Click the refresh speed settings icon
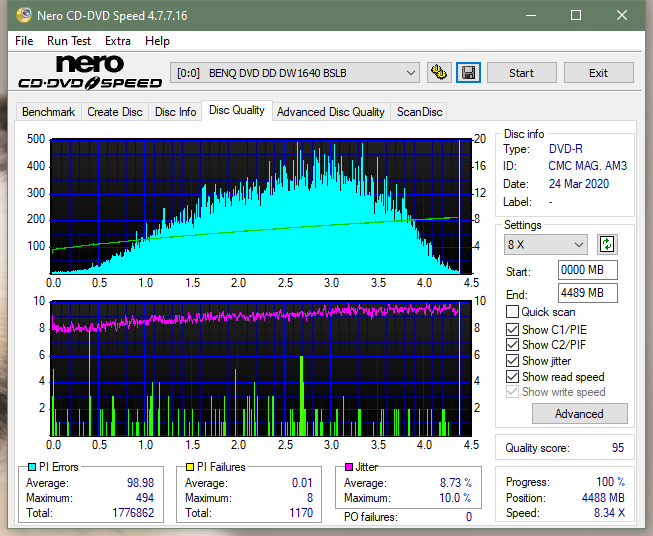 pyautogui.click(x=607, y=244)
